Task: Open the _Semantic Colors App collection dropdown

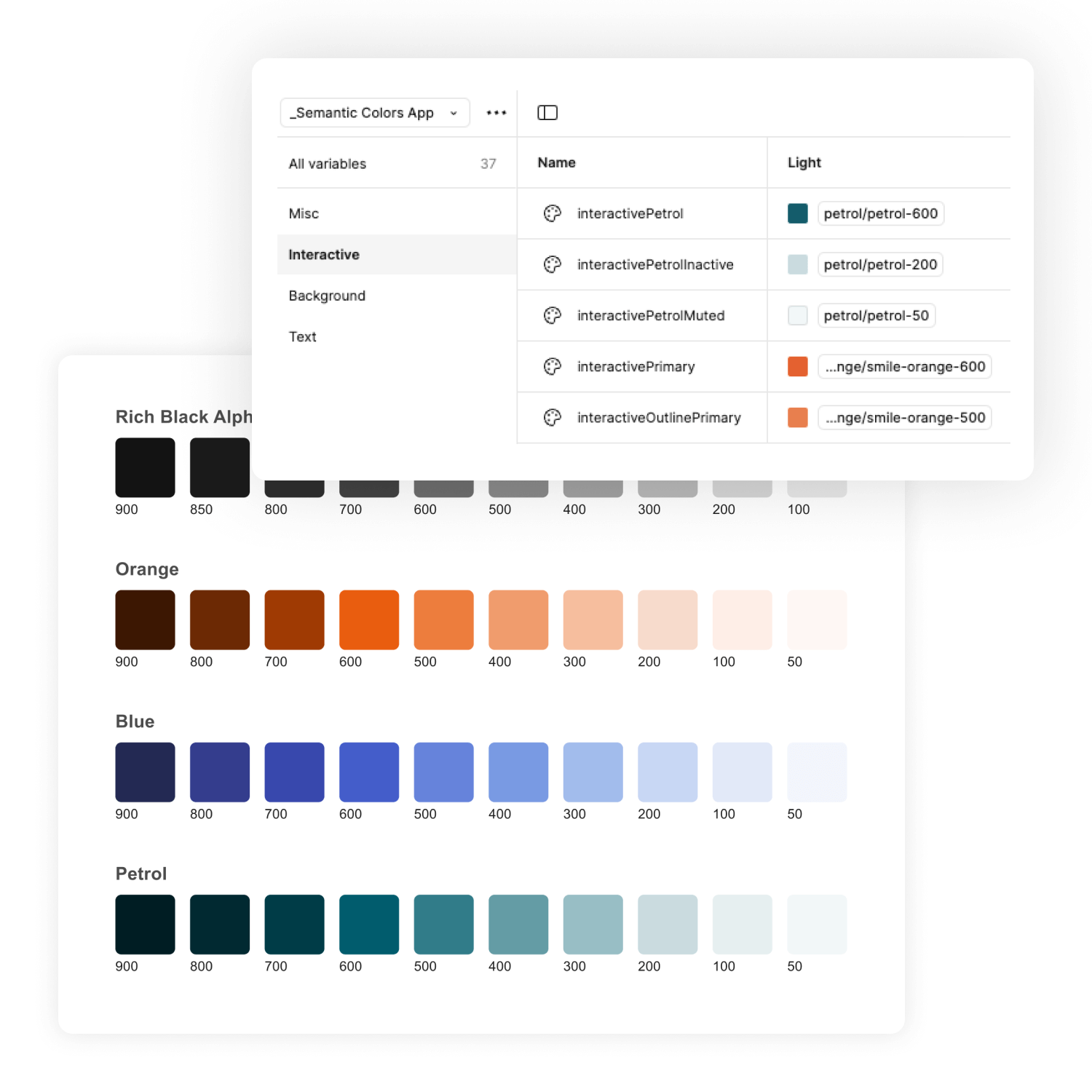Action: 375,113
